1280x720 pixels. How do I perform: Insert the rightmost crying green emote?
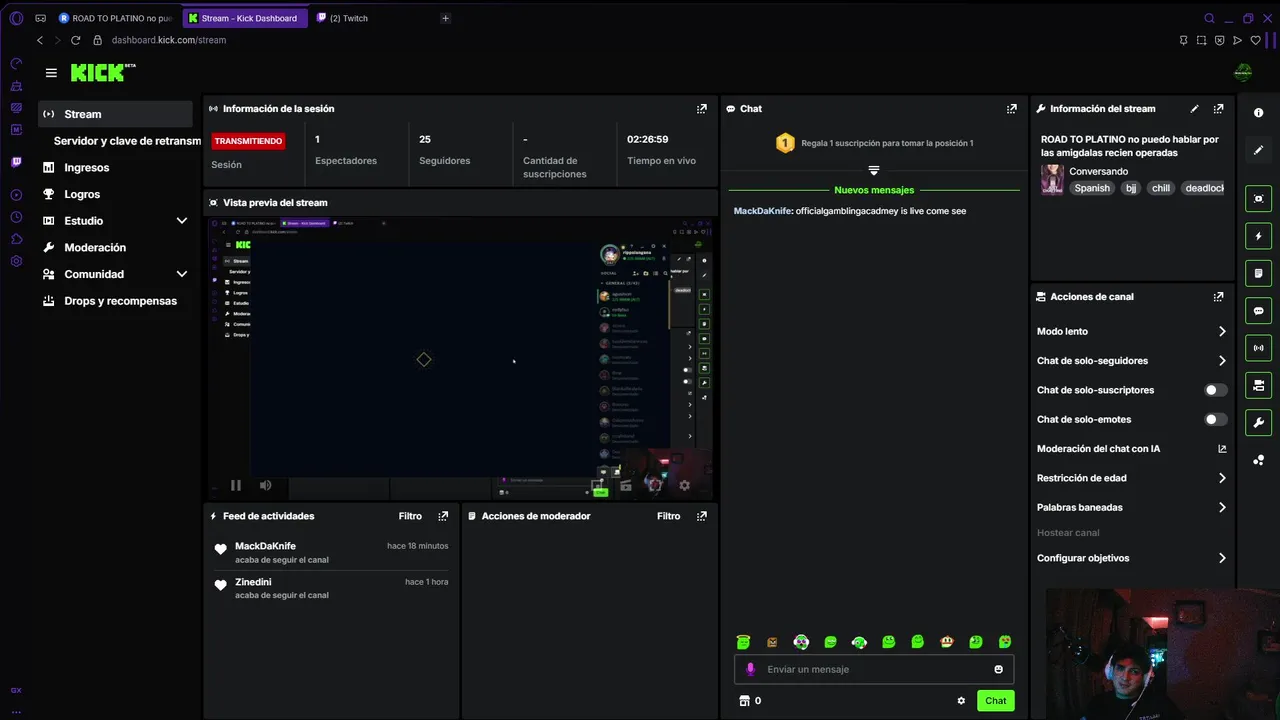(x=1005, y=642)
